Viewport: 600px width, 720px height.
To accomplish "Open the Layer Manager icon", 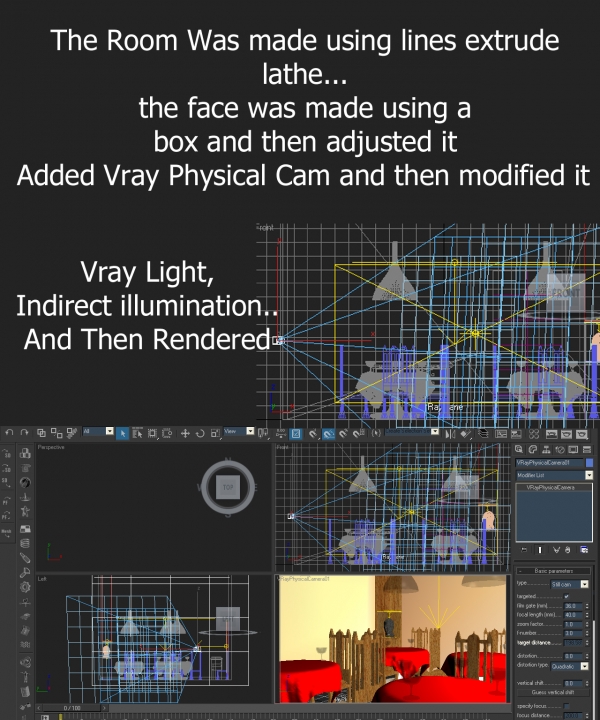I will pos(483,433).
